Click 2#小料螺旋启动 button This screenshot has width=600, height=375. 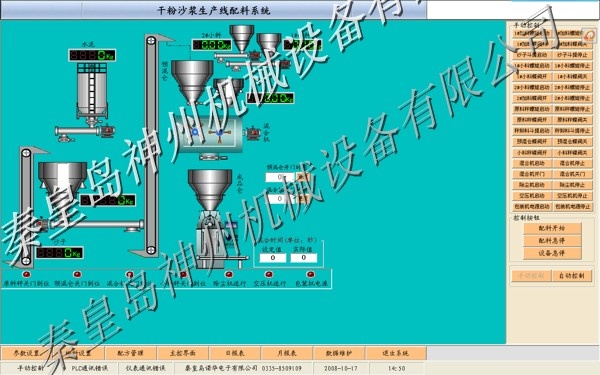pos(532,87)
